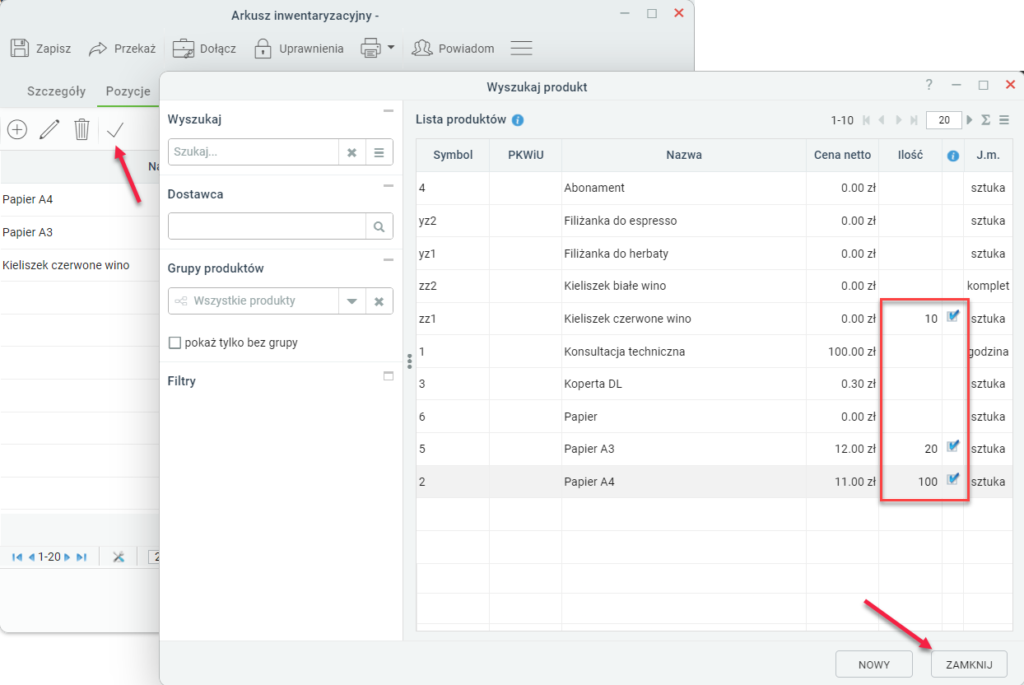
Task: Click Lista produktów info icon
Action: pyautogui.click(x=518, y=120)
